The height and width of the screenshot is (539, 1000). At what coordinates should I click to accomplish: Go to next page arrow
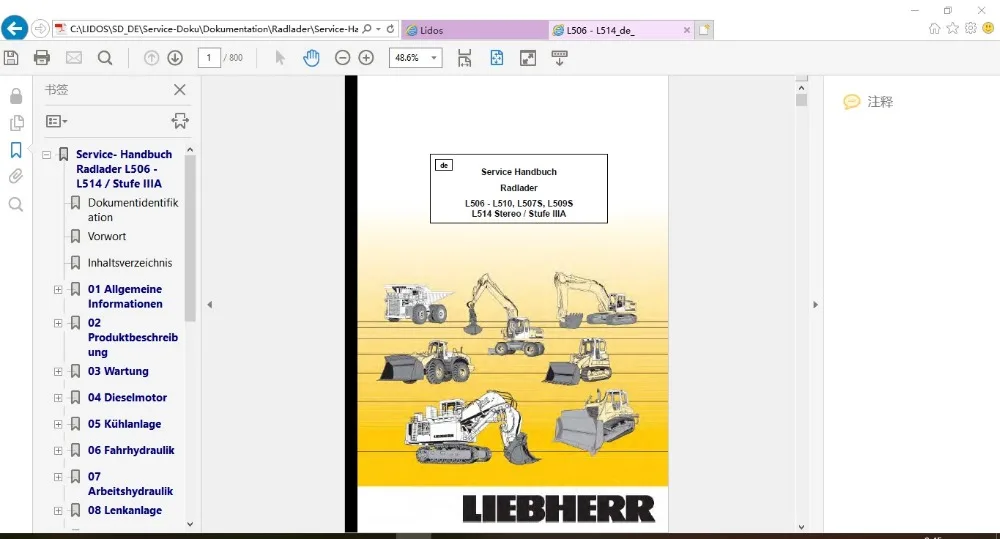(x=175, y=58)
